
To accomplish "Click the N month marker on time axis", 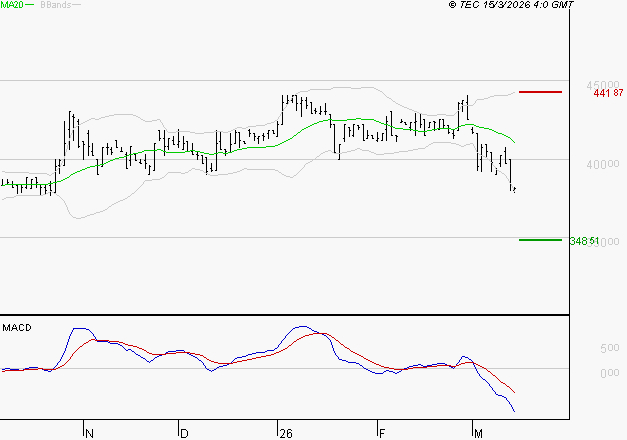I will click(x=90, y=434).
